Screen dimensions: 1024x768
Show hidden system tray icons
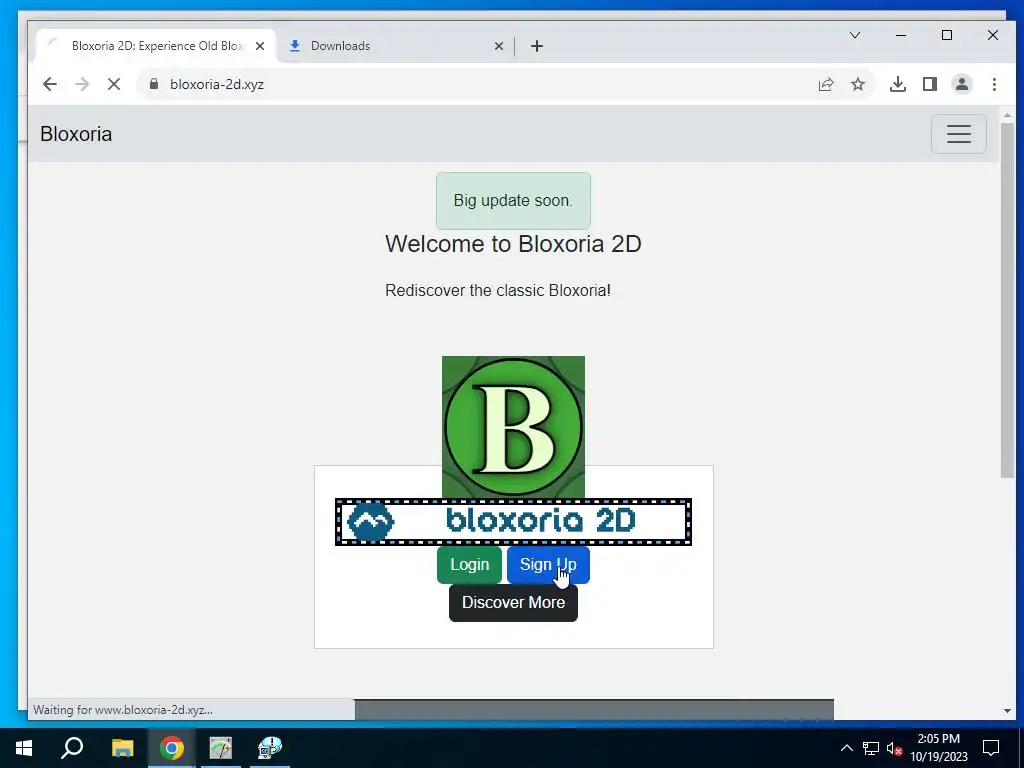846,748
